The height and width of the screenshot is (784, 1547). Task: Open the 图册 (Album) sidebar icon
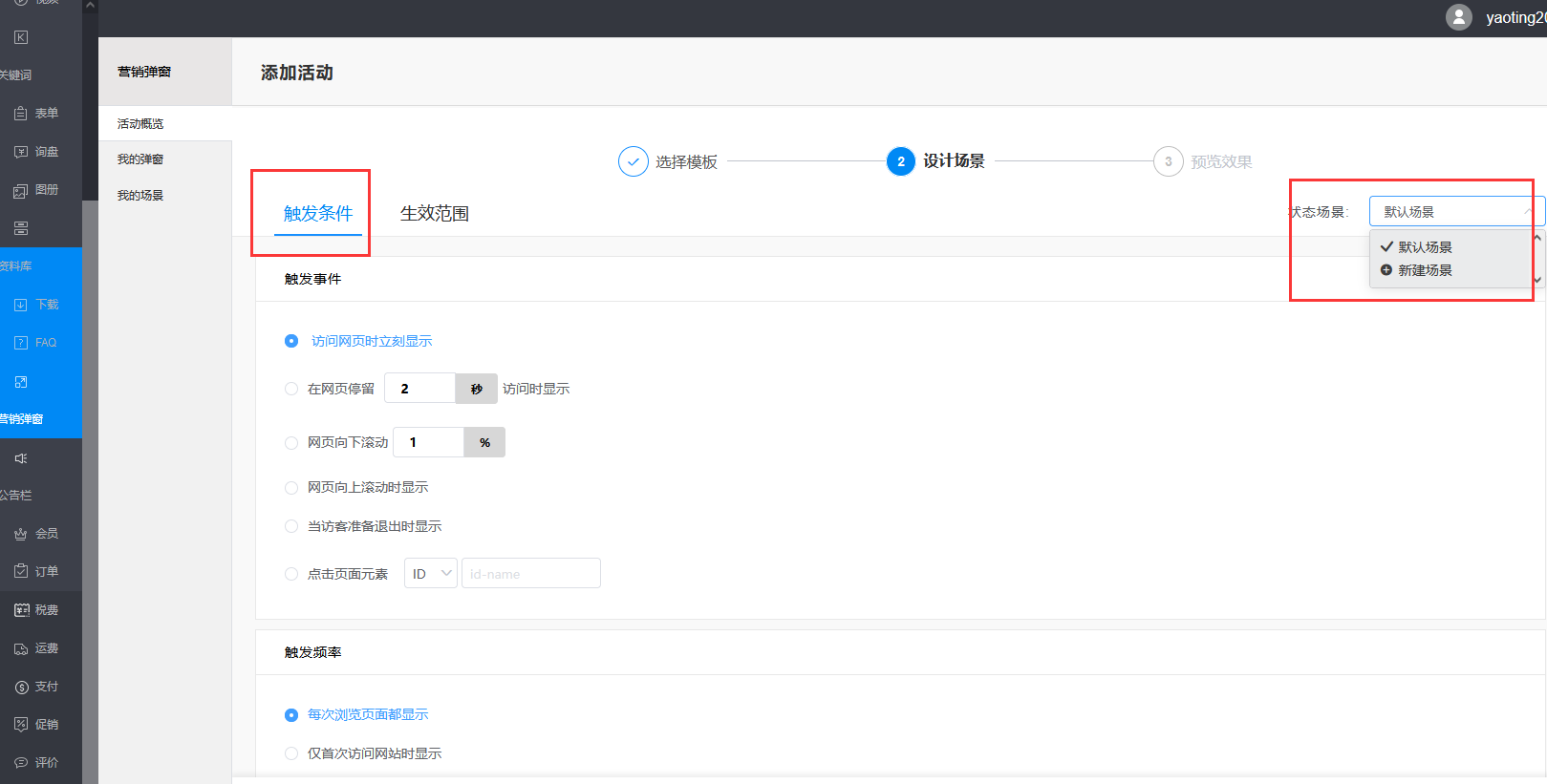tap(21, 190)
